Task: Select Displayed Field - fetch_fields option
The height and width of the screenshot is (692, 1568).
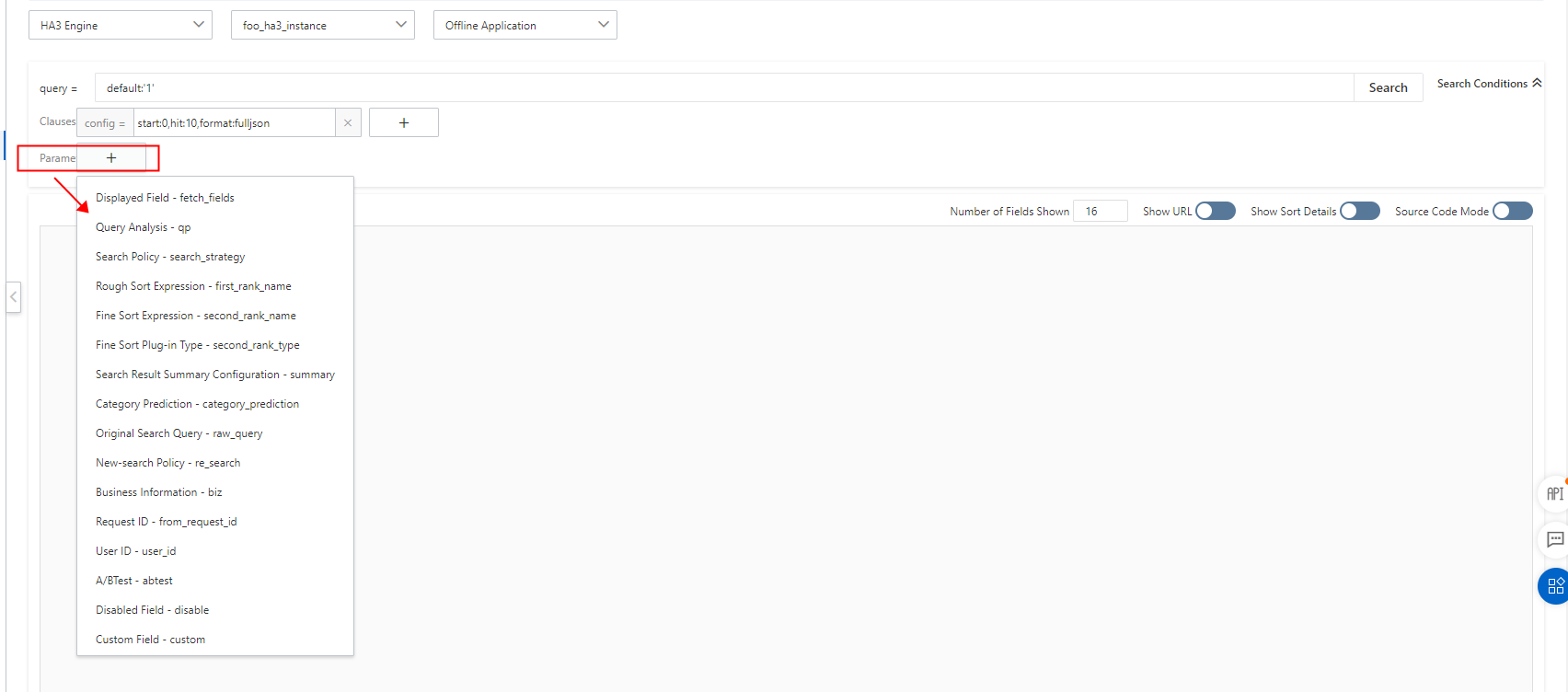Action: point(215,198)
